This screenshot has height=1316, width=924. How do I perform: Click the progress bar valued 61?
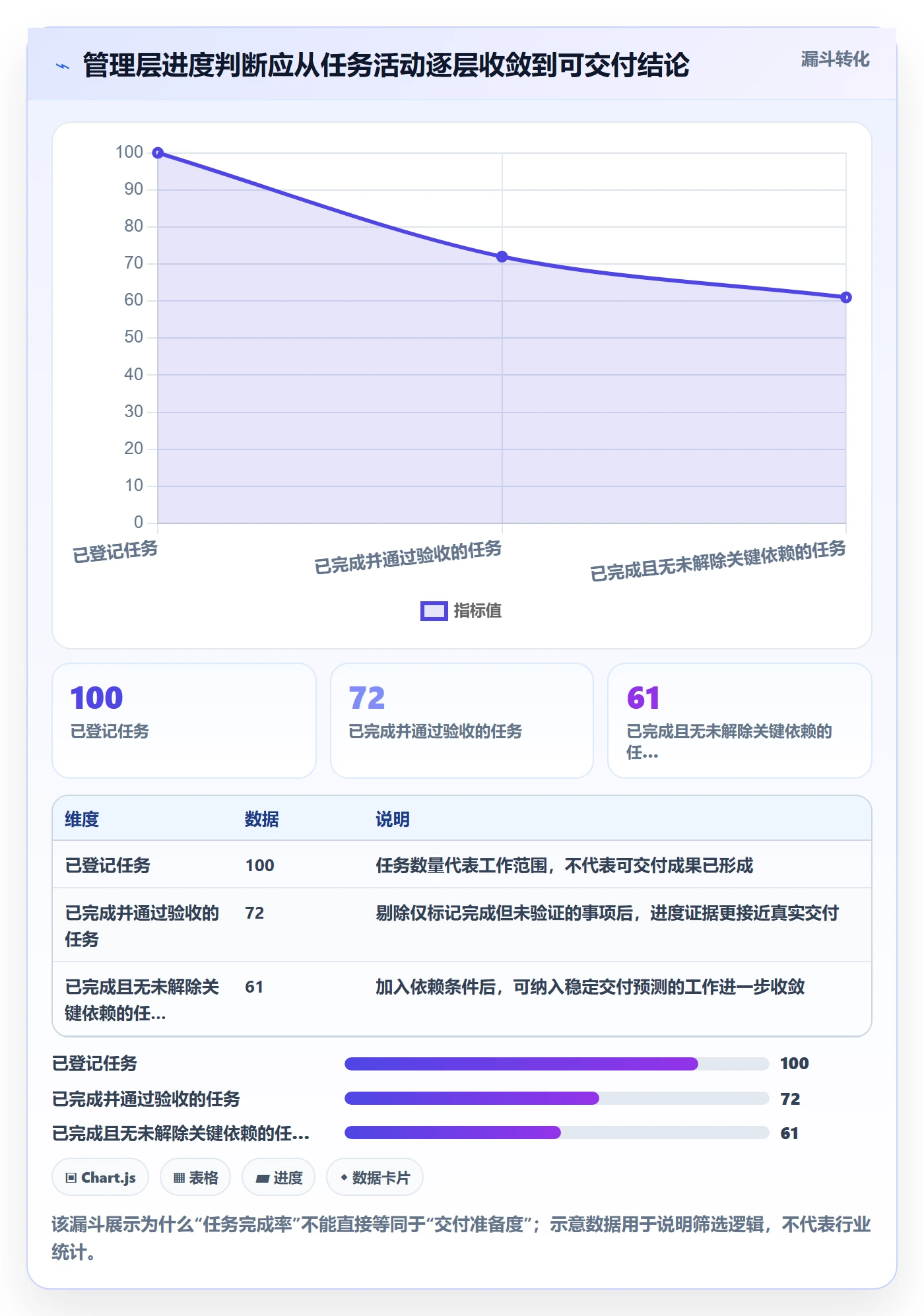pos(556,1133)
